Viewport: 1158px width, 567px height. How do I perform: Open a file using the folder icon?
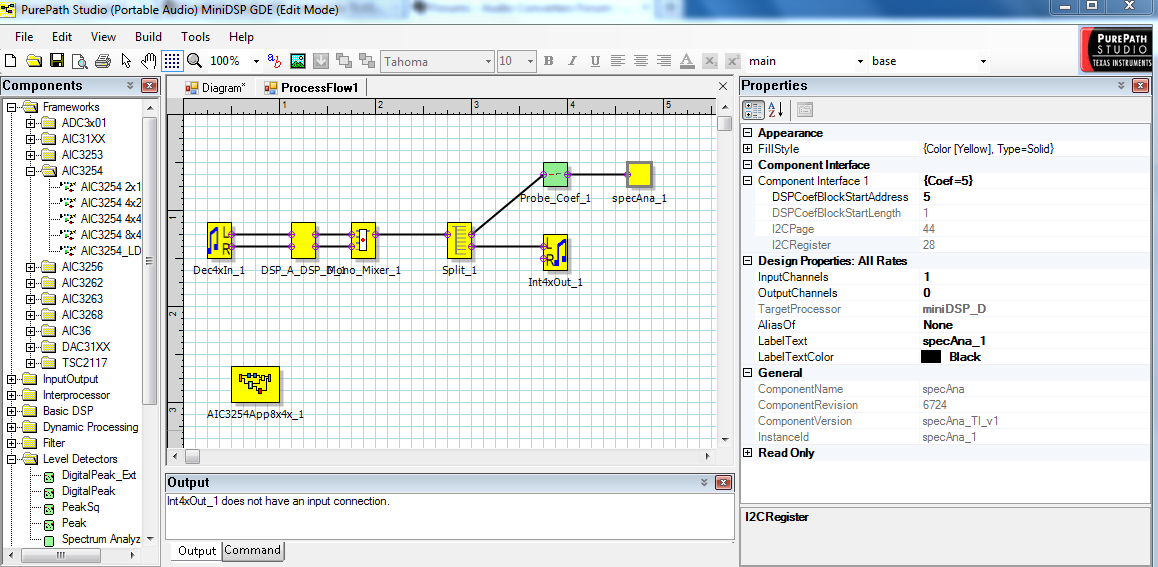tap(34, 61)
